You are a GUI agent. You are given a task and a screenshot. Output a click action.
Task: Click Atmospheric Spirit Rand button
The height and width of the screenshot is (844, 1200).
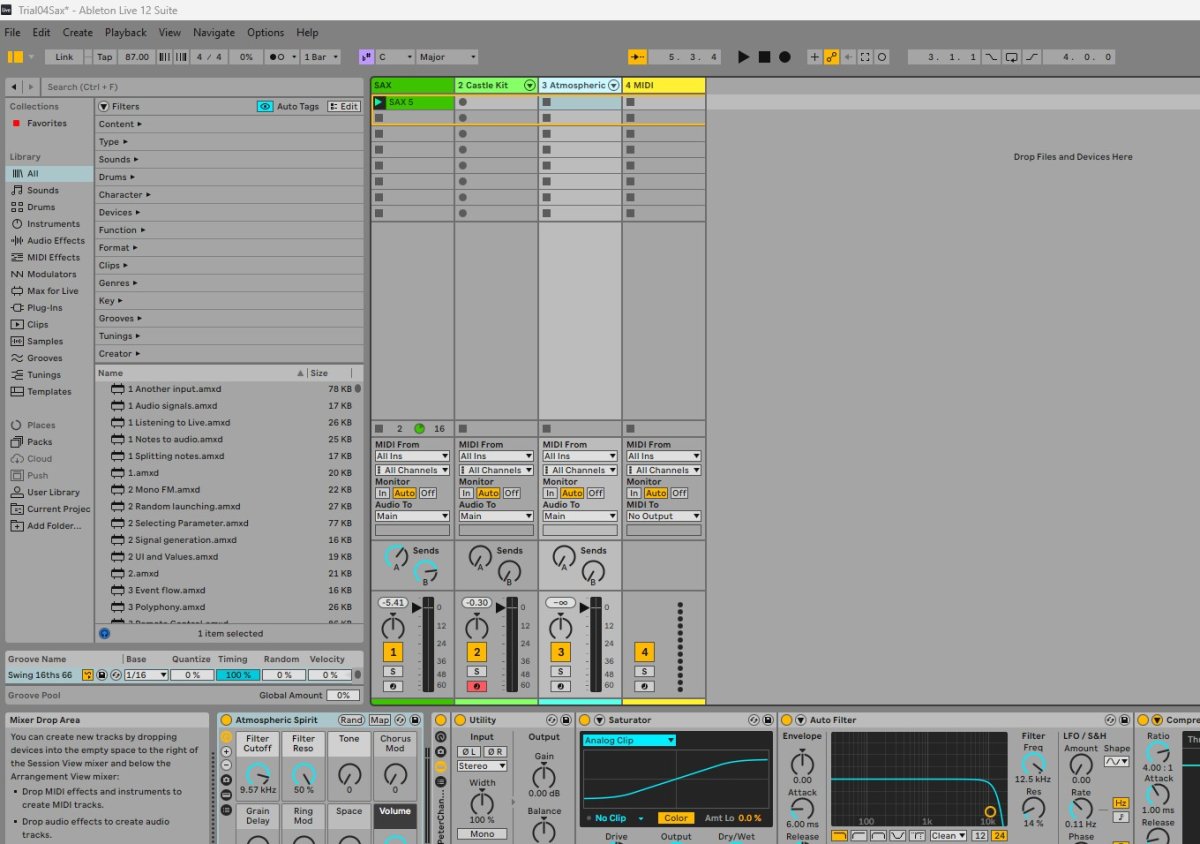(x=351, y=720)
